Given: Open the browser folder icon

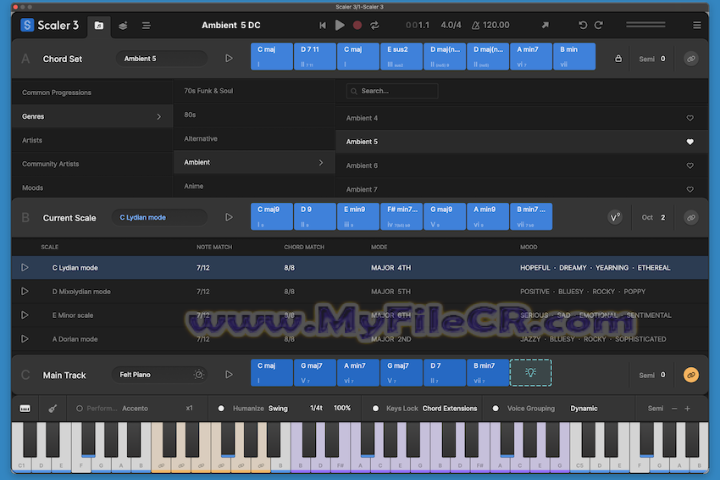Looking at the screenshot, I should tap(99, 25).
